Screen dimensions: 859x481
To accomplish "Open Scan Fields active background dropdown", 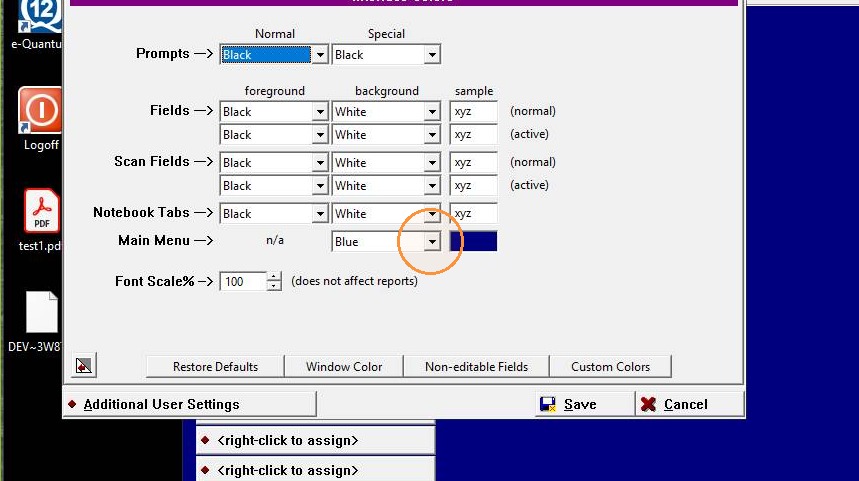I will 432,186.
